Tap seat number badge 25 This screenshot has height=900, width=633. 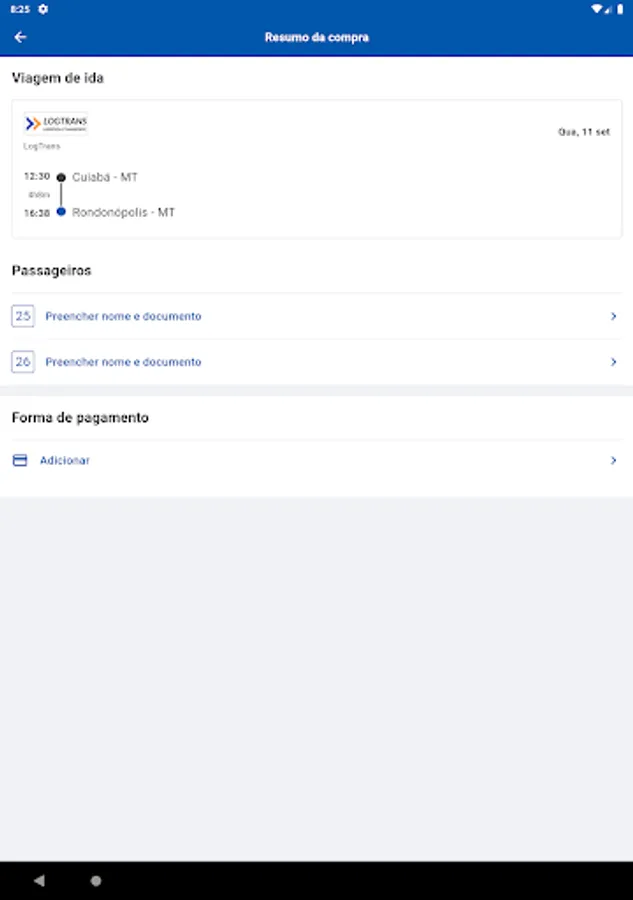pos(23,316)
